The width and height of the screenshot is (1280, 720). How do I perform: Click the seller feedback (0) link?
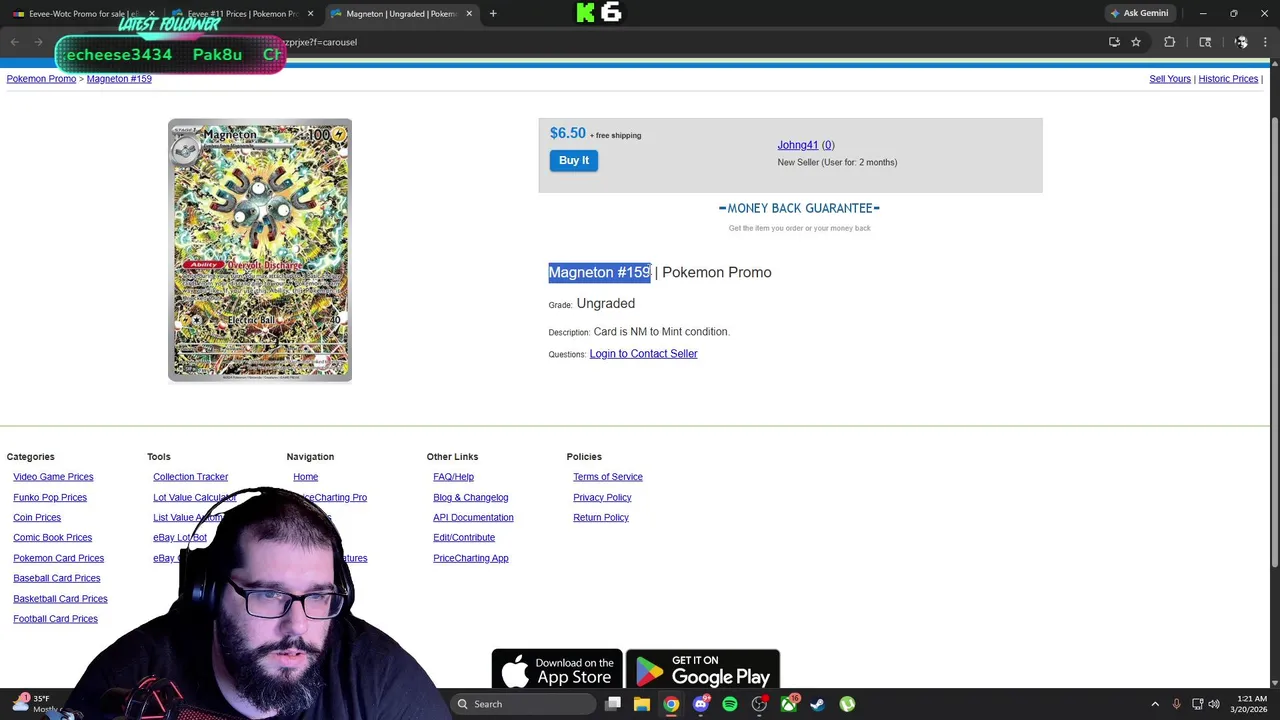pyautogui.click(x=828, y=145)
